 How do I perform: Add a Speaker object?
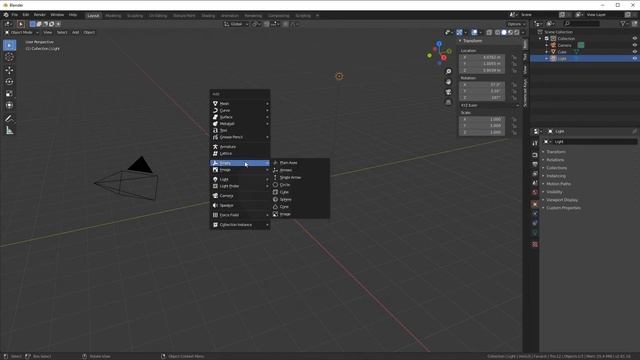(x=240, y=205)
